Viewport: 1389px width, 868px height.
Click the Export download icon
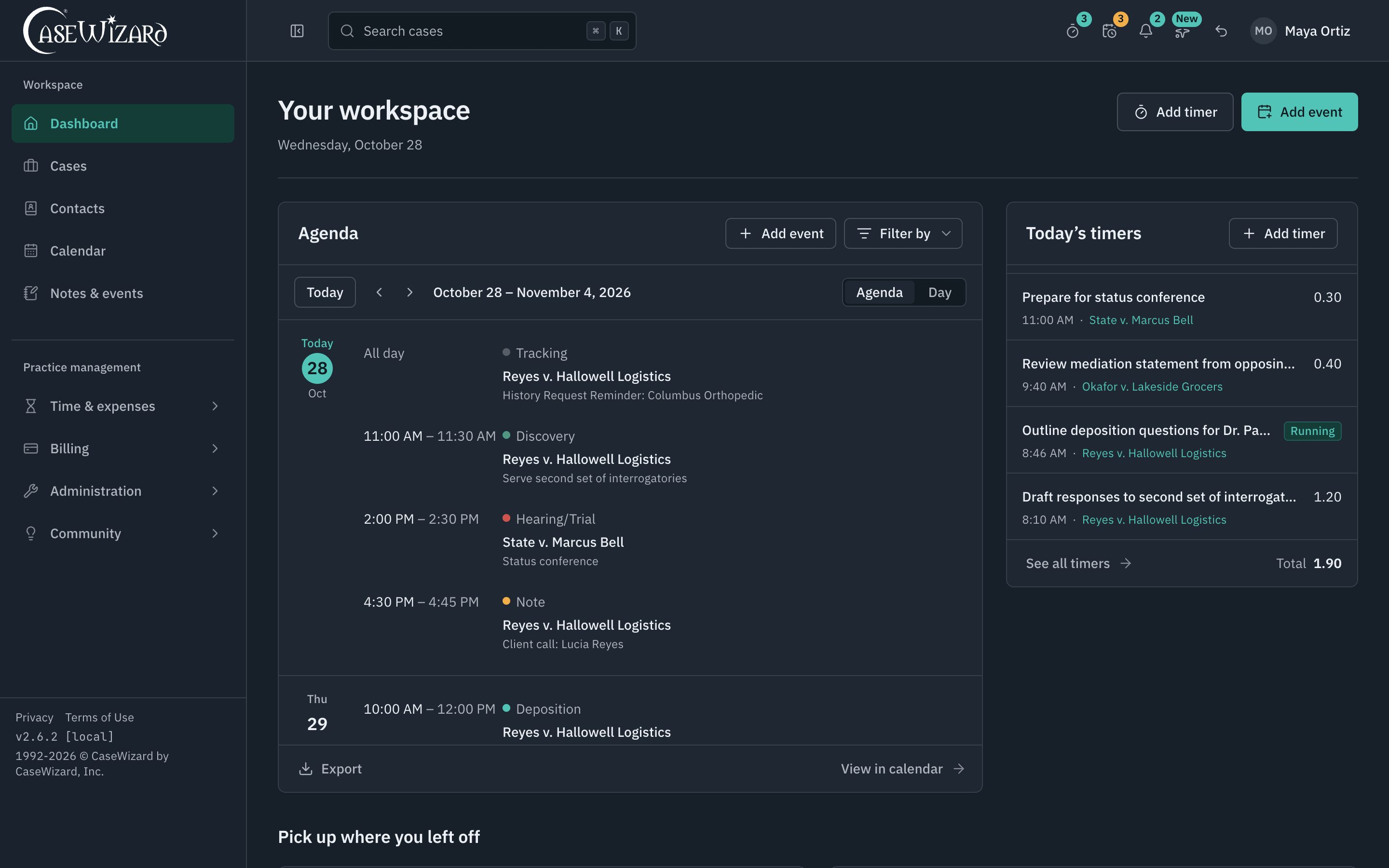click(x=306, y=769)
